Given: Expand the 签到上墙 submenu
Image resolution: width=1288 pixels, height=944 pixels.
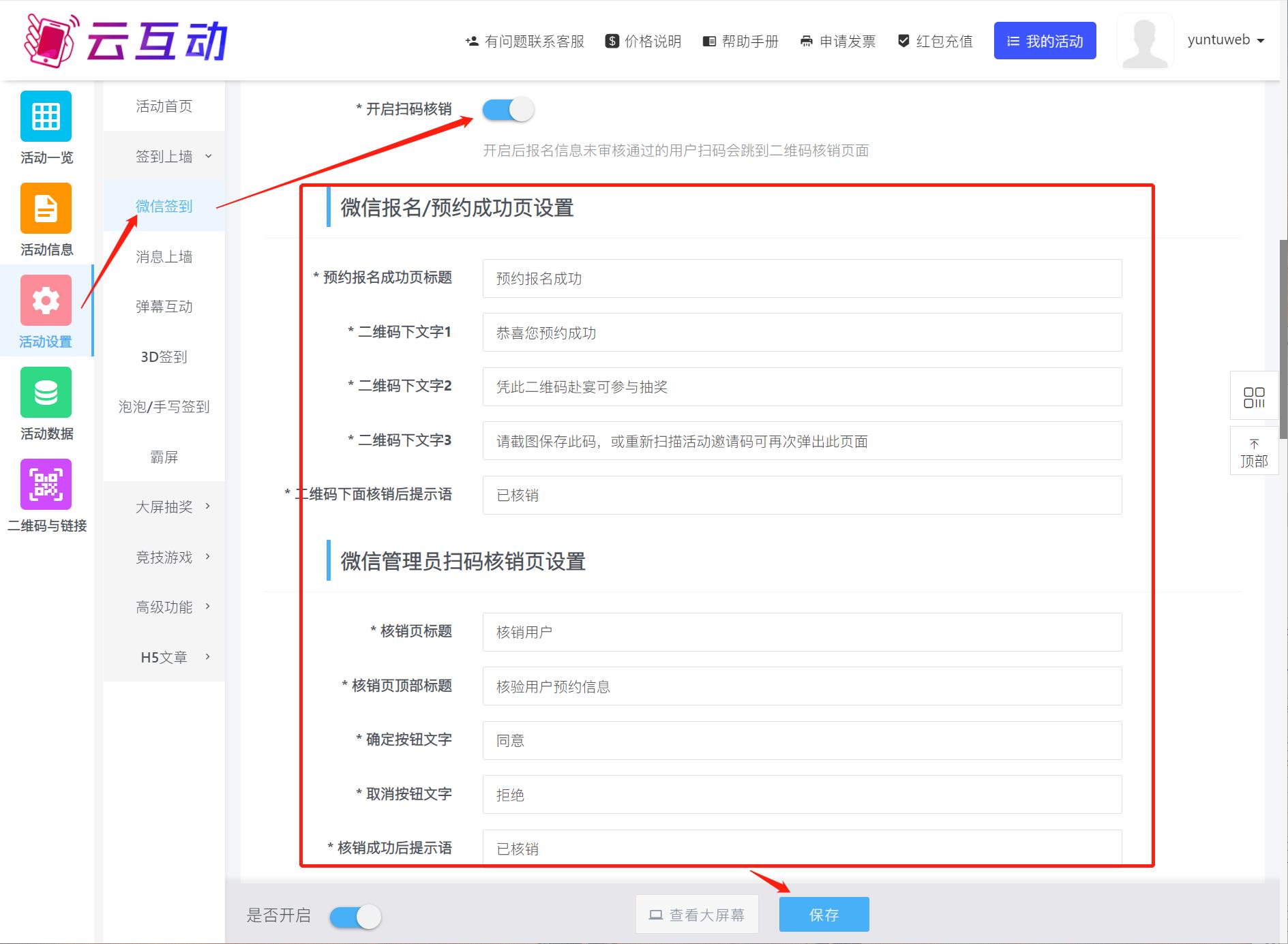Looking at the screenshot, I should 164,157.
